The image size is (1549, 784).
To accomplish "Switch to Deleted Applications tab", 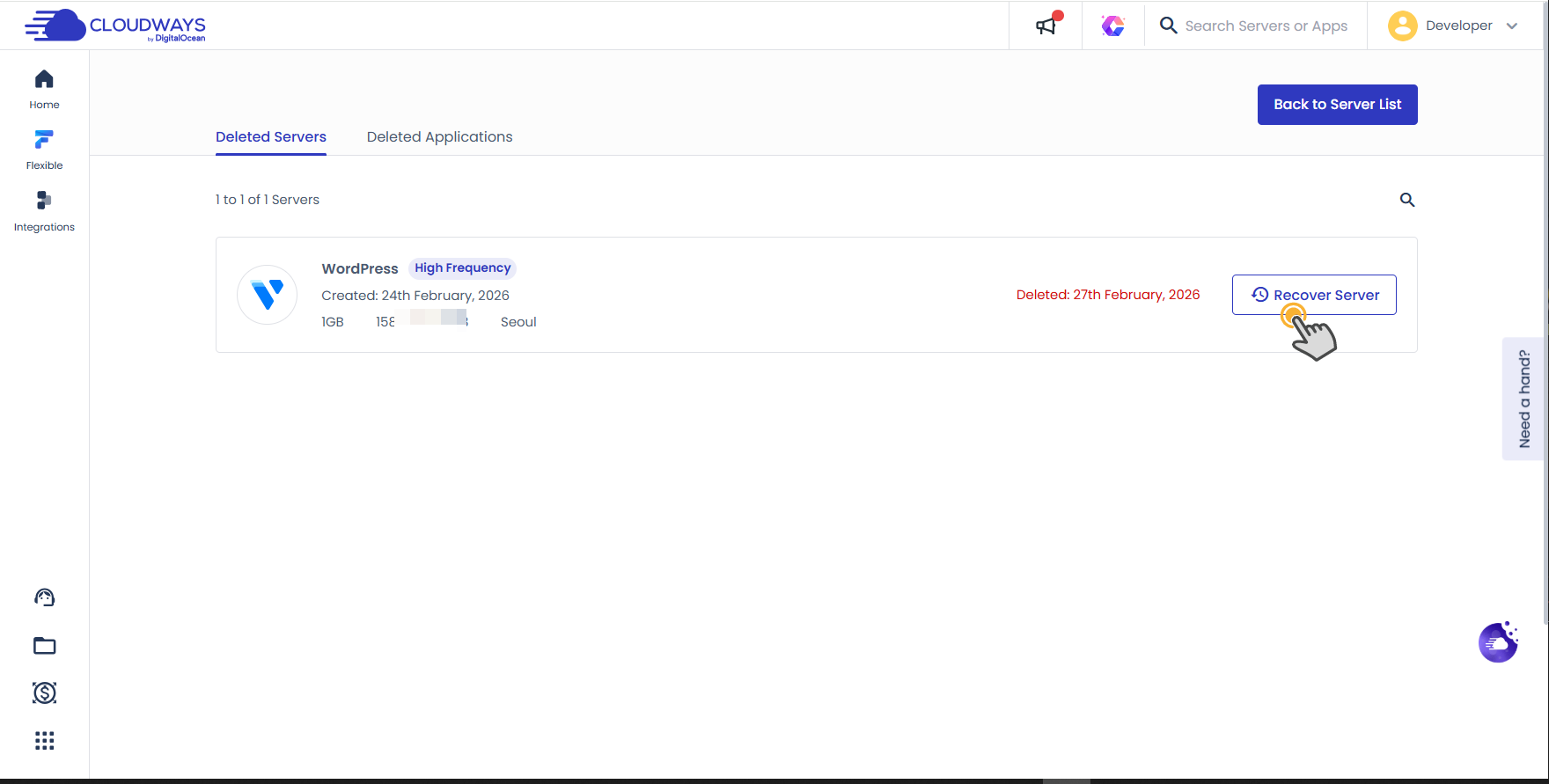I will [439, 136].
